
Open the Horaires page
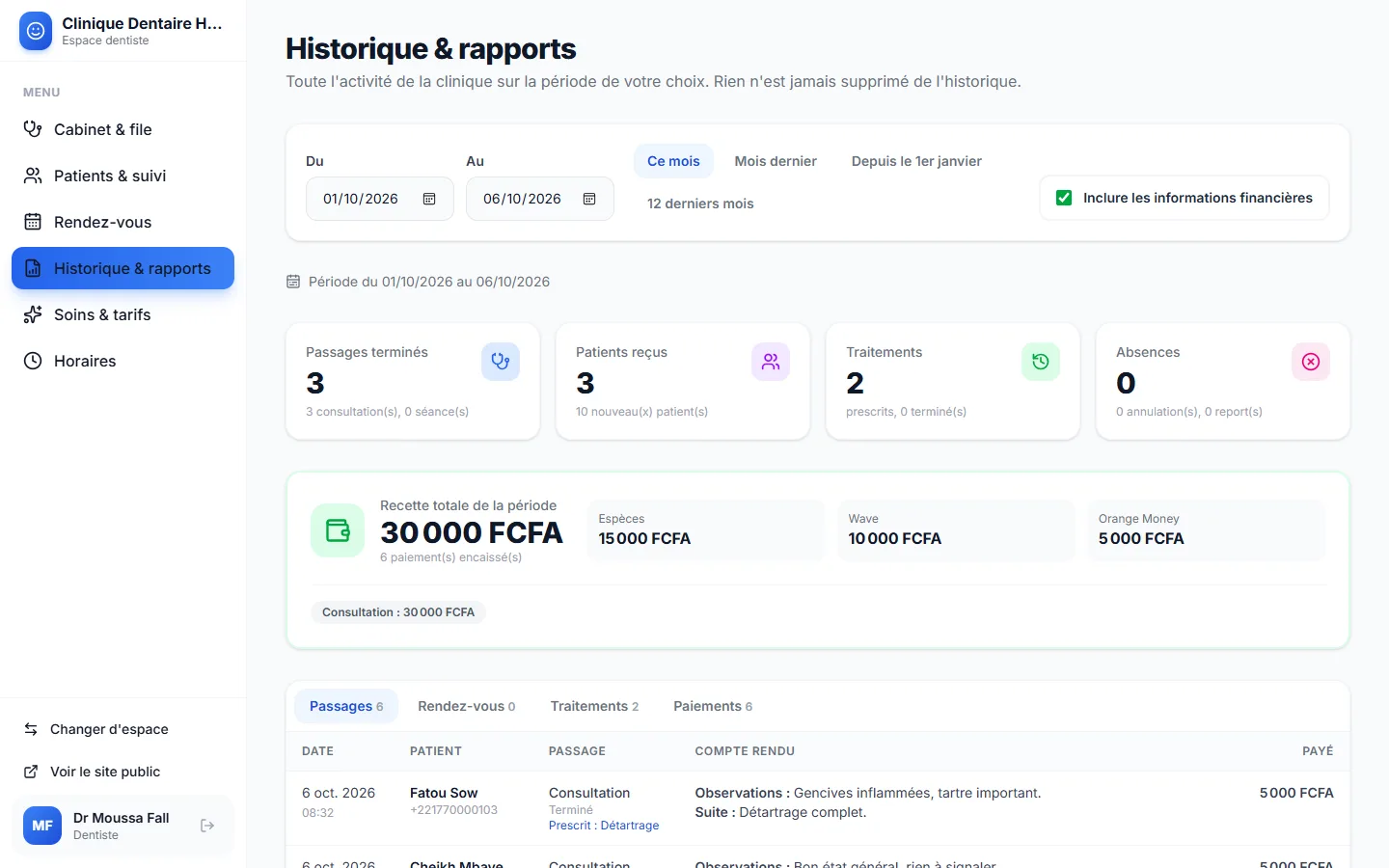tap(123, 361)
